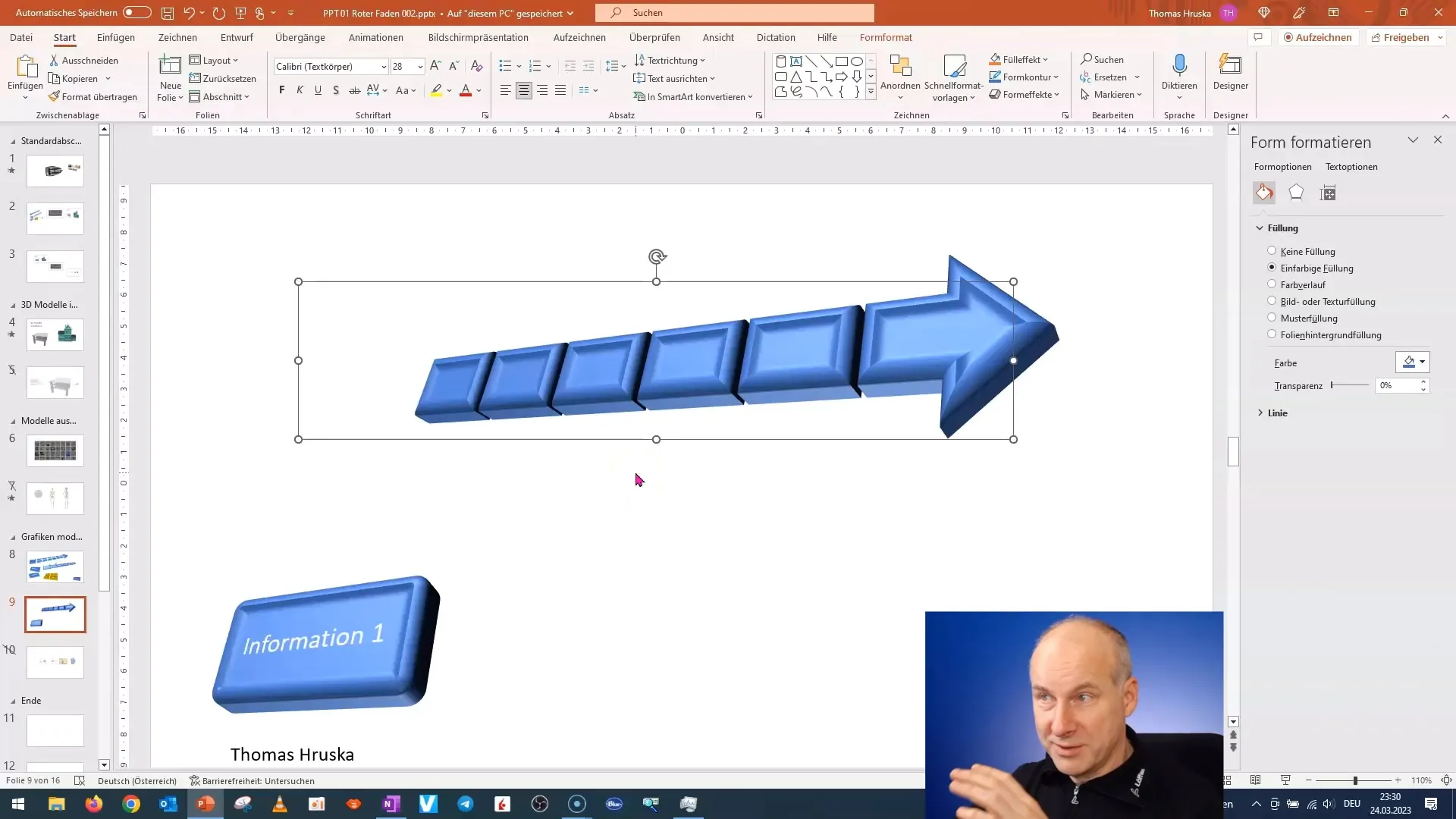Select Einfarbige Füllung radio button
The image size is (1456, 819).
[x=1271, y=267]
